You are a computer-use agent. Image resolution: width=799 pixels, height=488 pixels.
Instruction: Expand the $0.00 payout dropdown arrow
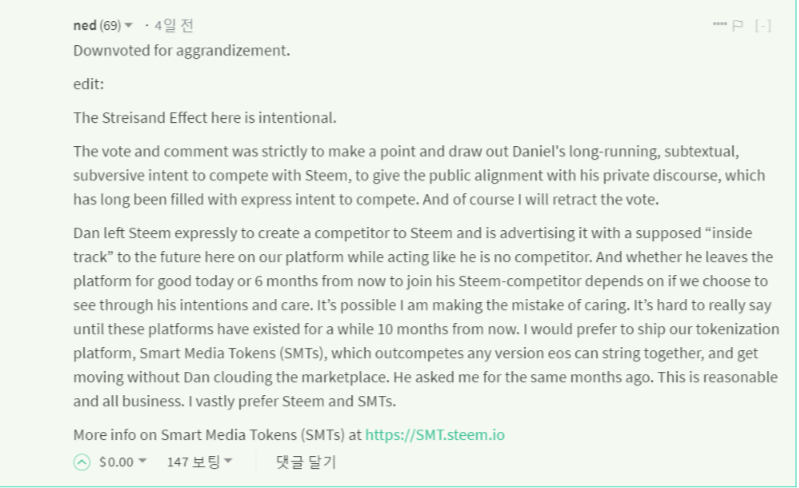pos(142,462)
